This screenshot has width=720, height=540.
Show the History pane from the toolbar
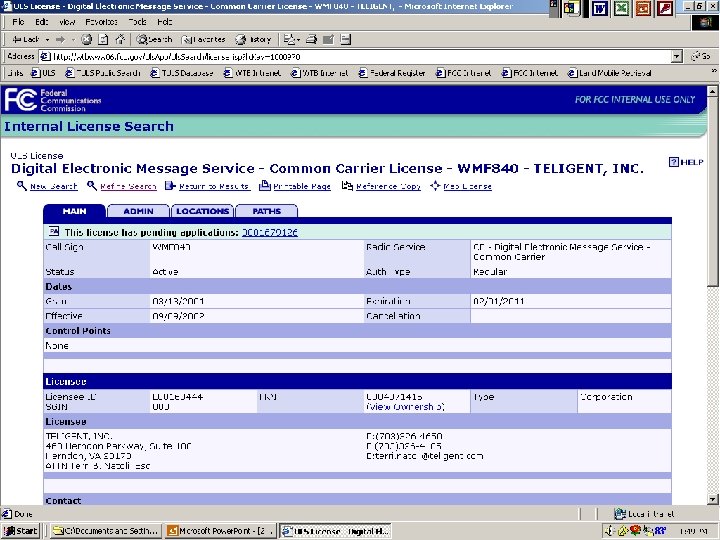click(253, 39)
